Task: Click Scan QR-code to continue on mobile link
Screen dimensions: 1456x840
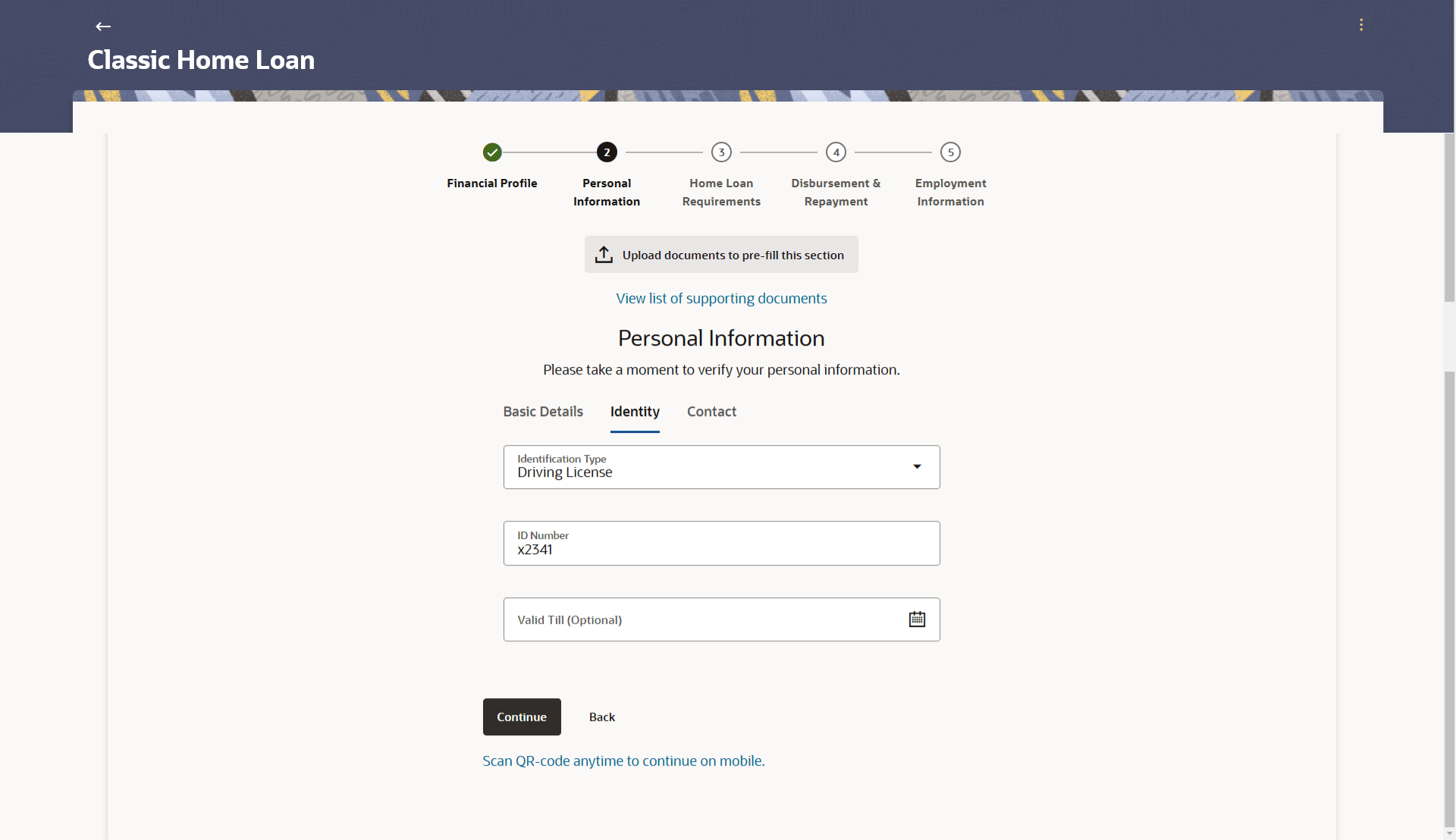Action: pyautogui.click(x=623, y=761)
